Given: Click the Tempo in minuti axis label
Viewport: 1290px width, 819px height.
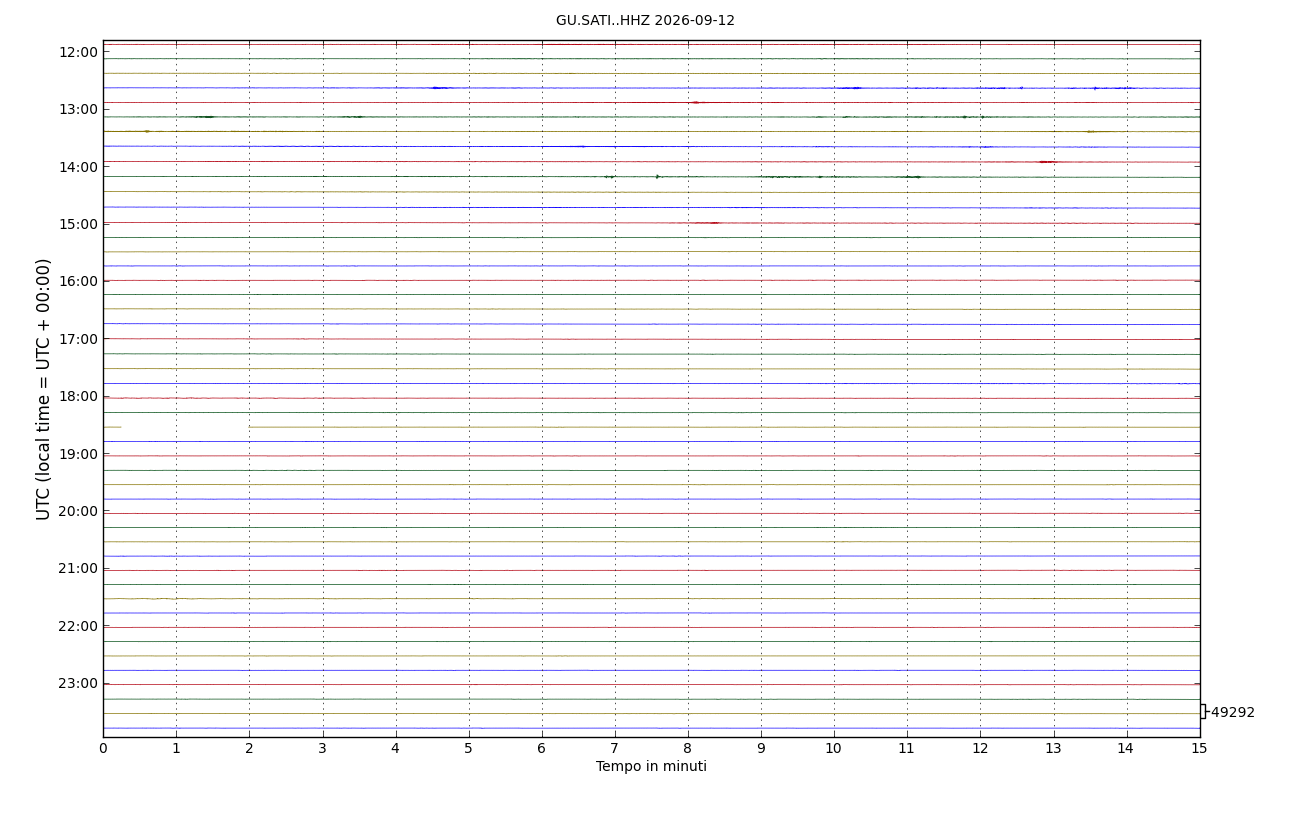Looking at the screenshot, I should pyautogui.click(x=651, y=767).
